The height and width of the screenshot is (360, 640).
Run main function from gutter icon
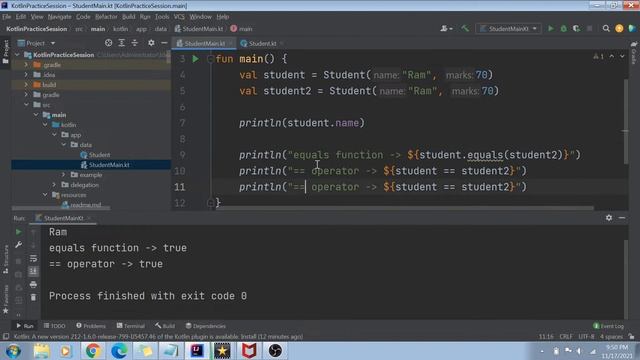196,59
